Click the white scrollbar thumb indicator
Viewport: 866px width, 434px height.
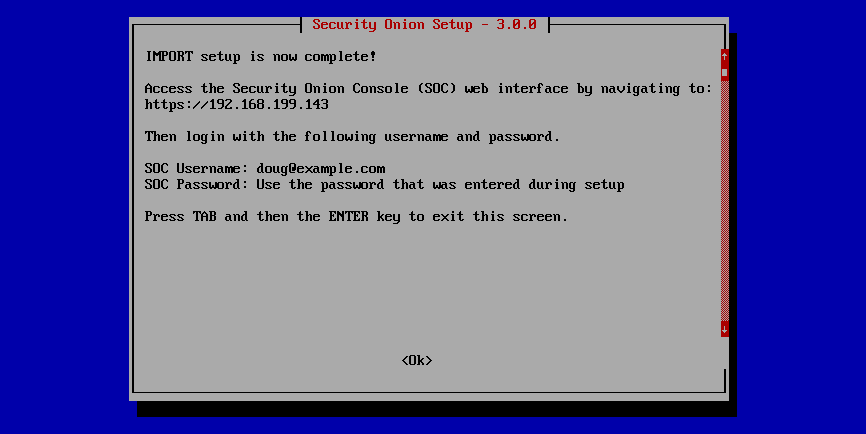(724, 72)
